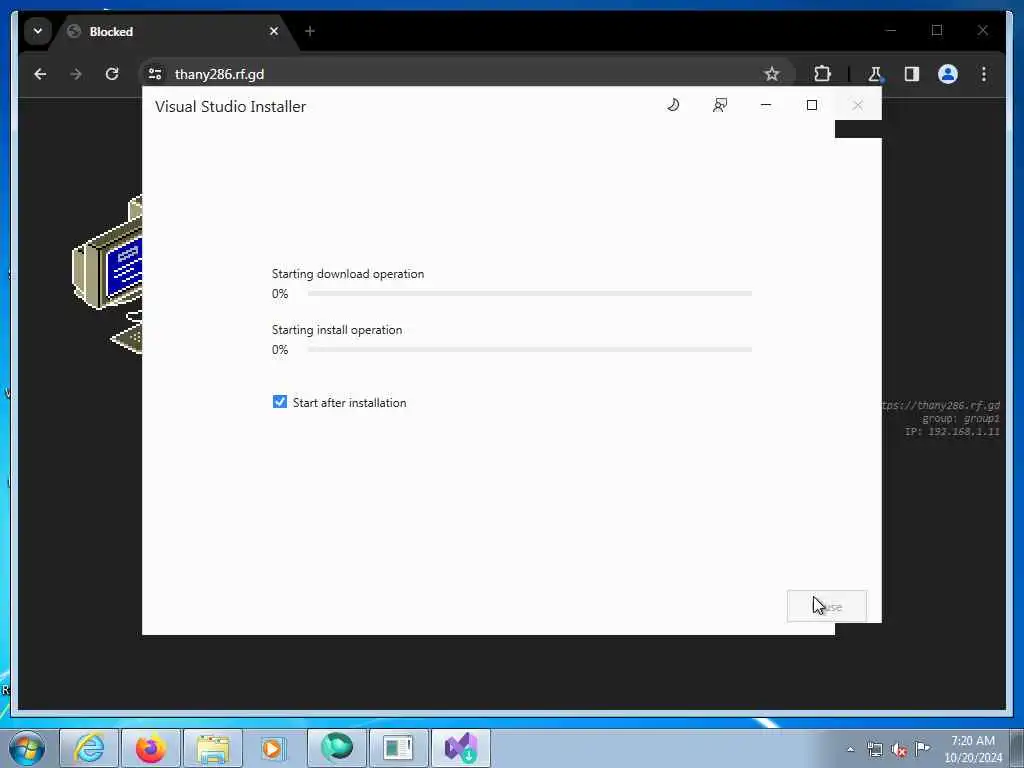This screenshot has height=768, width=1024.
Task: Switch to Visual Studio Installer taskbar icon
Action: 461,748
